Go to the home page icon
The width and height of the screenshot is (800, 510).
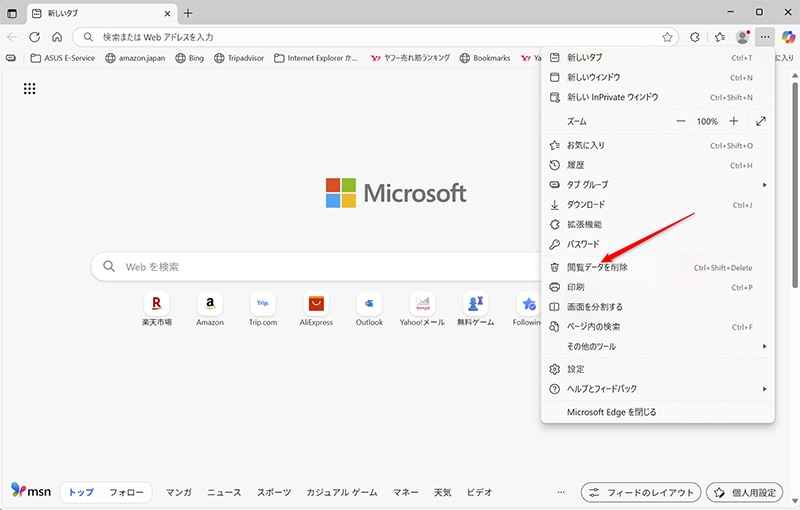pyautogui.click(x=57, y=37)
